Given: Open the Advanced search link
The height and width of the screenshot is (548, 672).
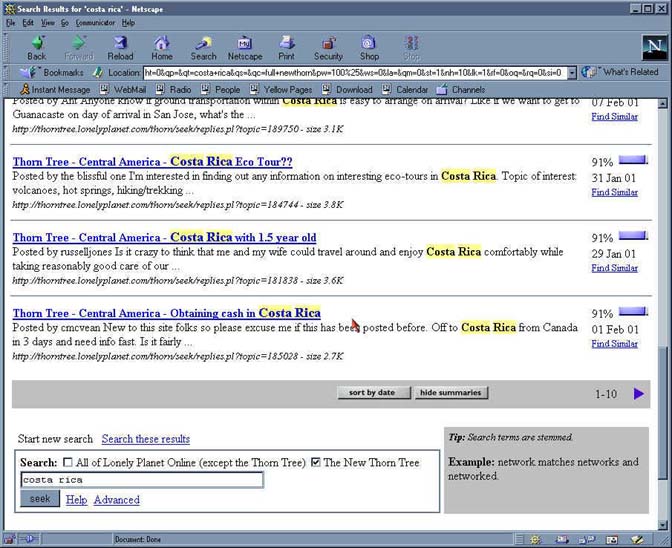Looking at the screenshot, I should [117, 500].
